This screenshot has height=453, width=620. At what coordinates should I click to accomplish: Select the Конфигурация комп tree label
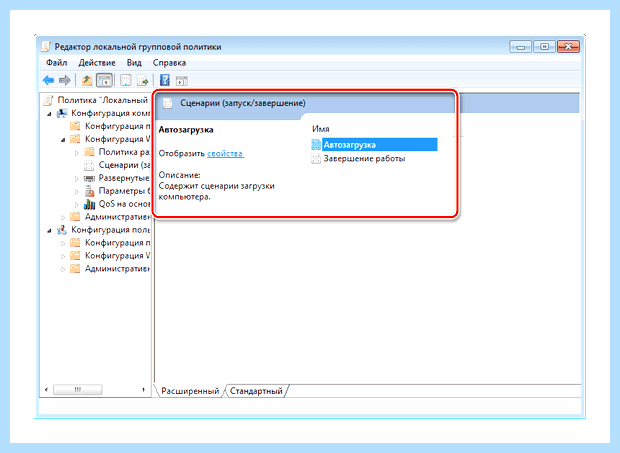click(111, 113)
